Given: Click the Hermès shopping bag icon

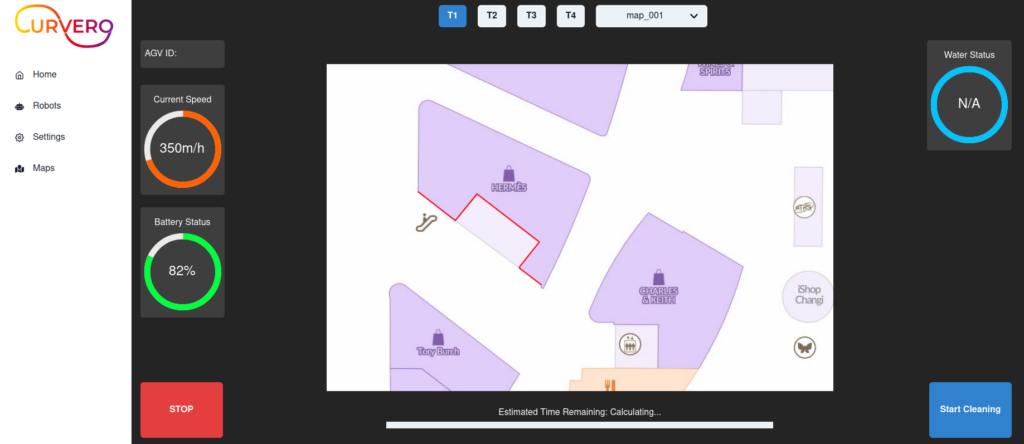Looking at the screenshot, I should (509, 172).
